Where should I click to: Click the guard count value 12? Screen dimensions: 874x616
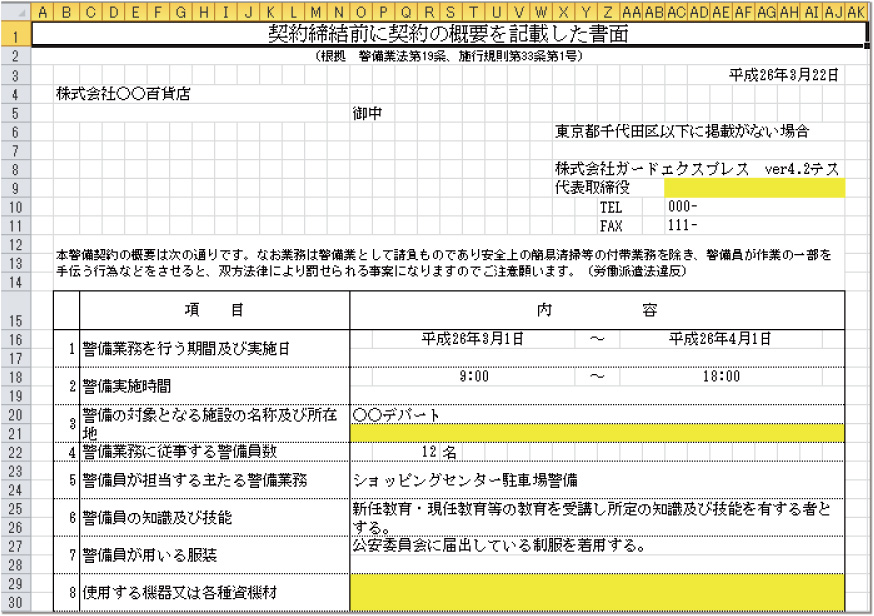click(429, 452)
